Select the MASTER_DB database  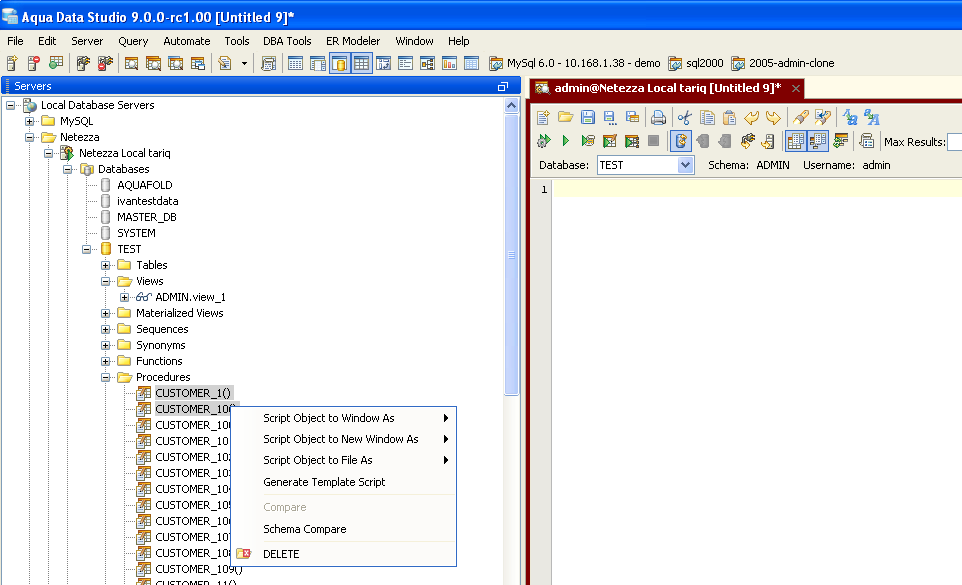(x=147, y=217)
